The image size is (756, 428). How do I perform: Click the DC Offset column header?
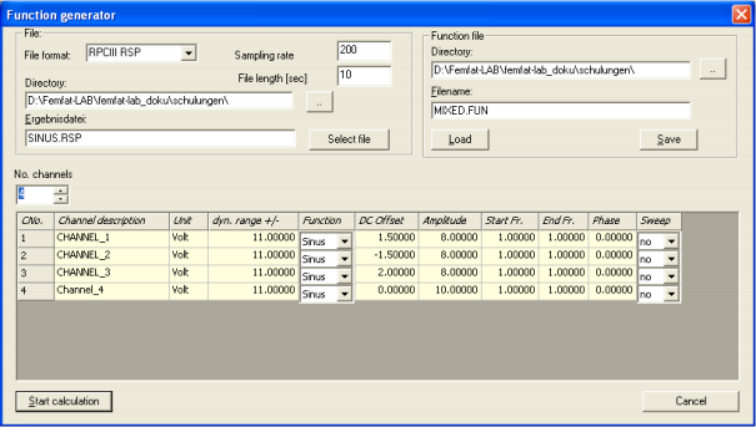[387, 221]
